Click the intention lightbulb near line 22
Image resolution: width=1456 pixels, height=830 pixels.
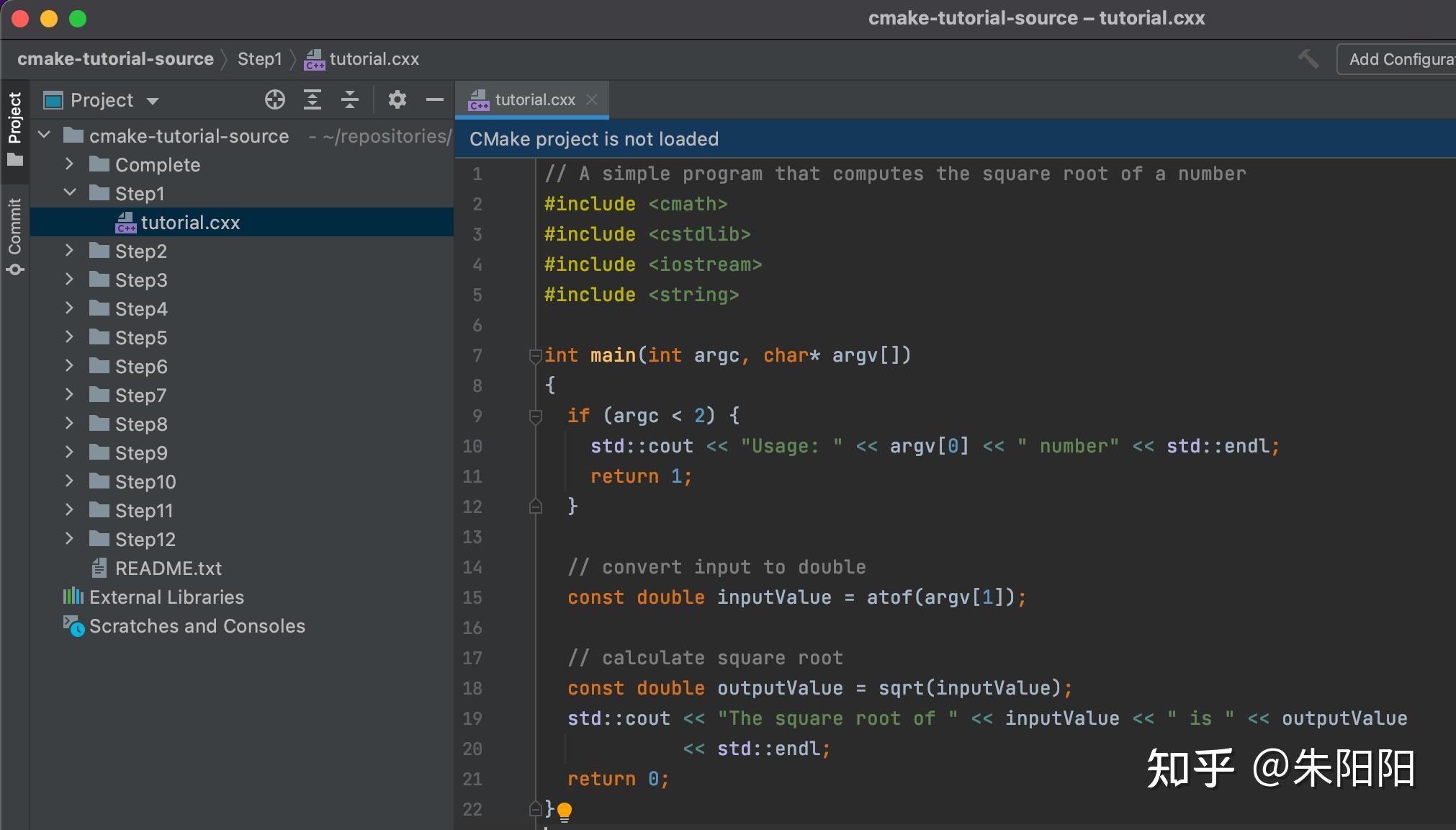pyautogui.click(x=565, y=811)
